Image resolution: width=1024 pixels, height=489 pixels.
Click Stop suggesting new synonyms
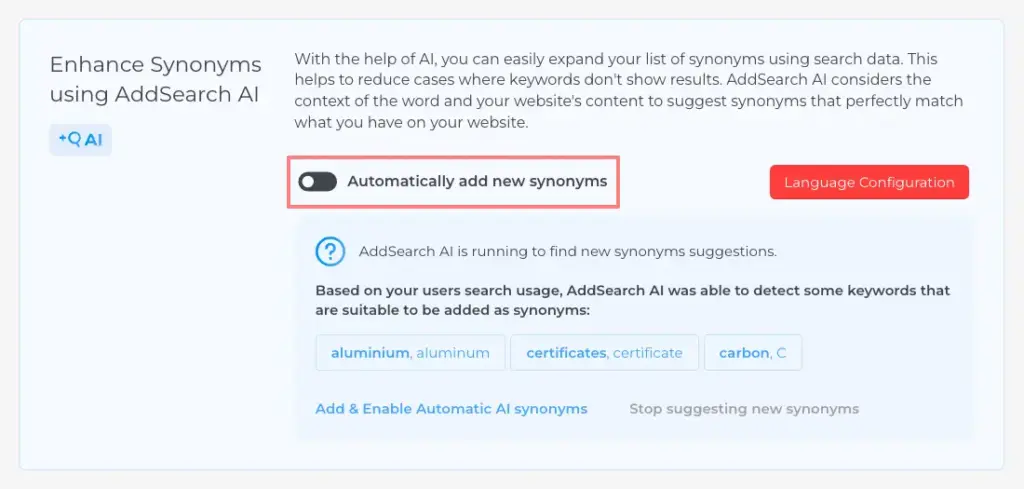click(x=744, y=409)
